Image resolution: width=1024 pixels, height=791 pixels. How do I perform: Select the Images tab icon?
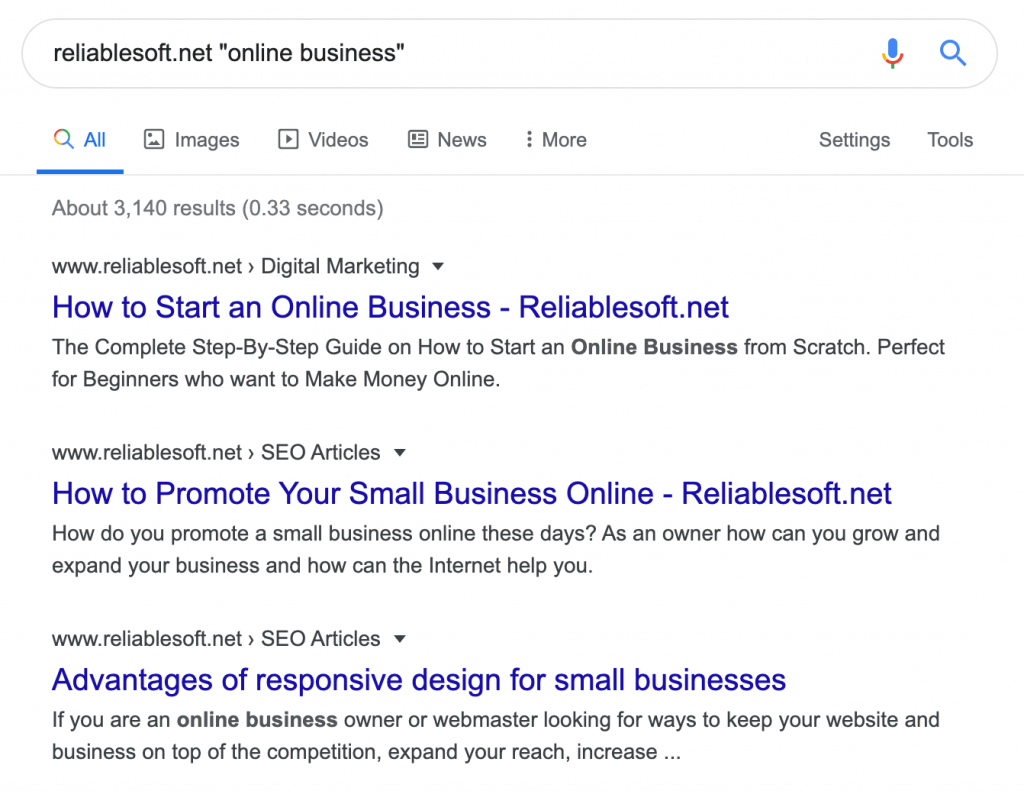(x=154, y=139)
